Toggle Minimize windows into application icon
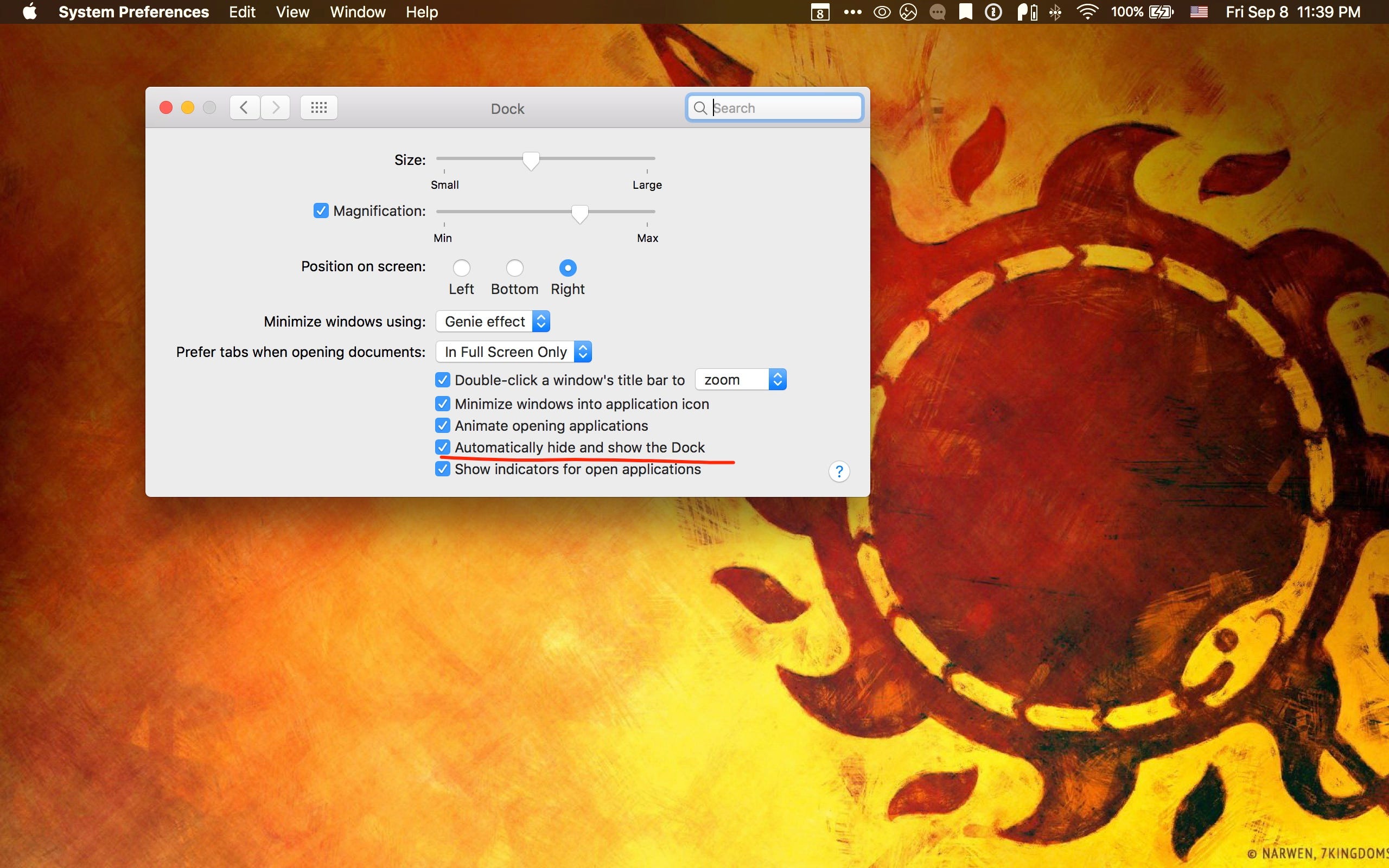1389x868 pixels. [443, 404]
